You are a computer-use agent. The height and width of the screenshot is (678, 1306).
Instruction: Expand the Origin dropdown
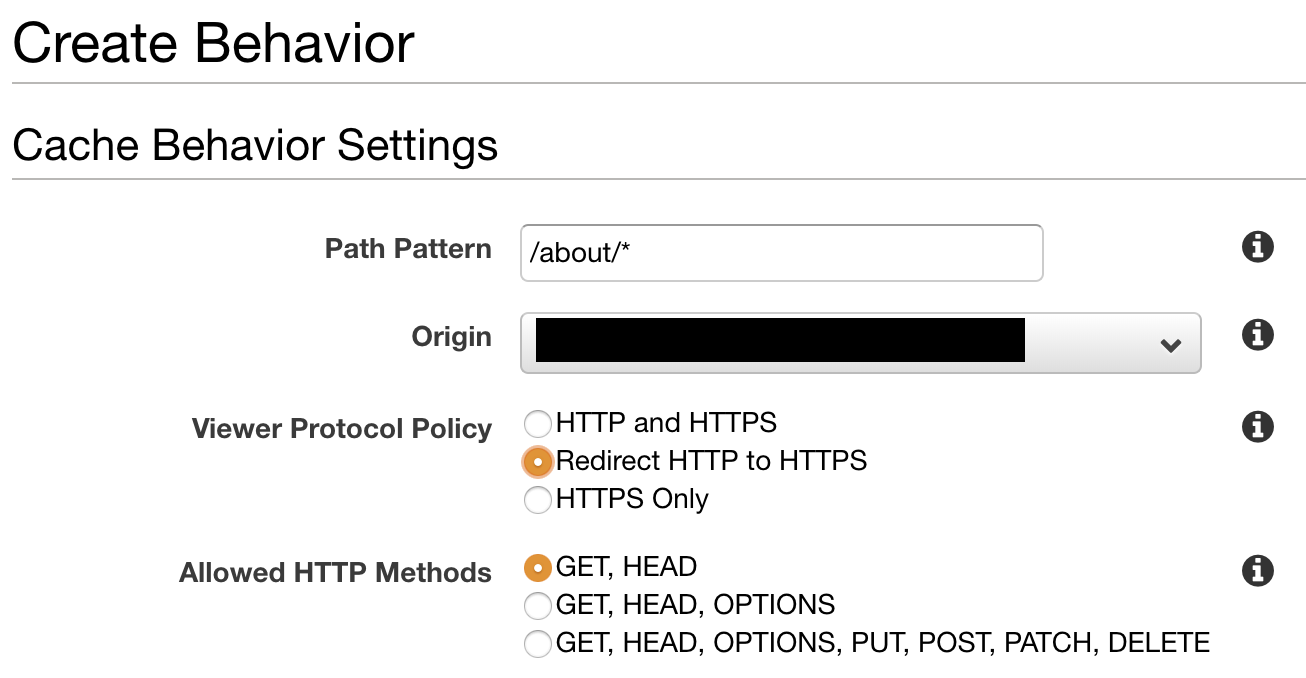tap(860, 344)
